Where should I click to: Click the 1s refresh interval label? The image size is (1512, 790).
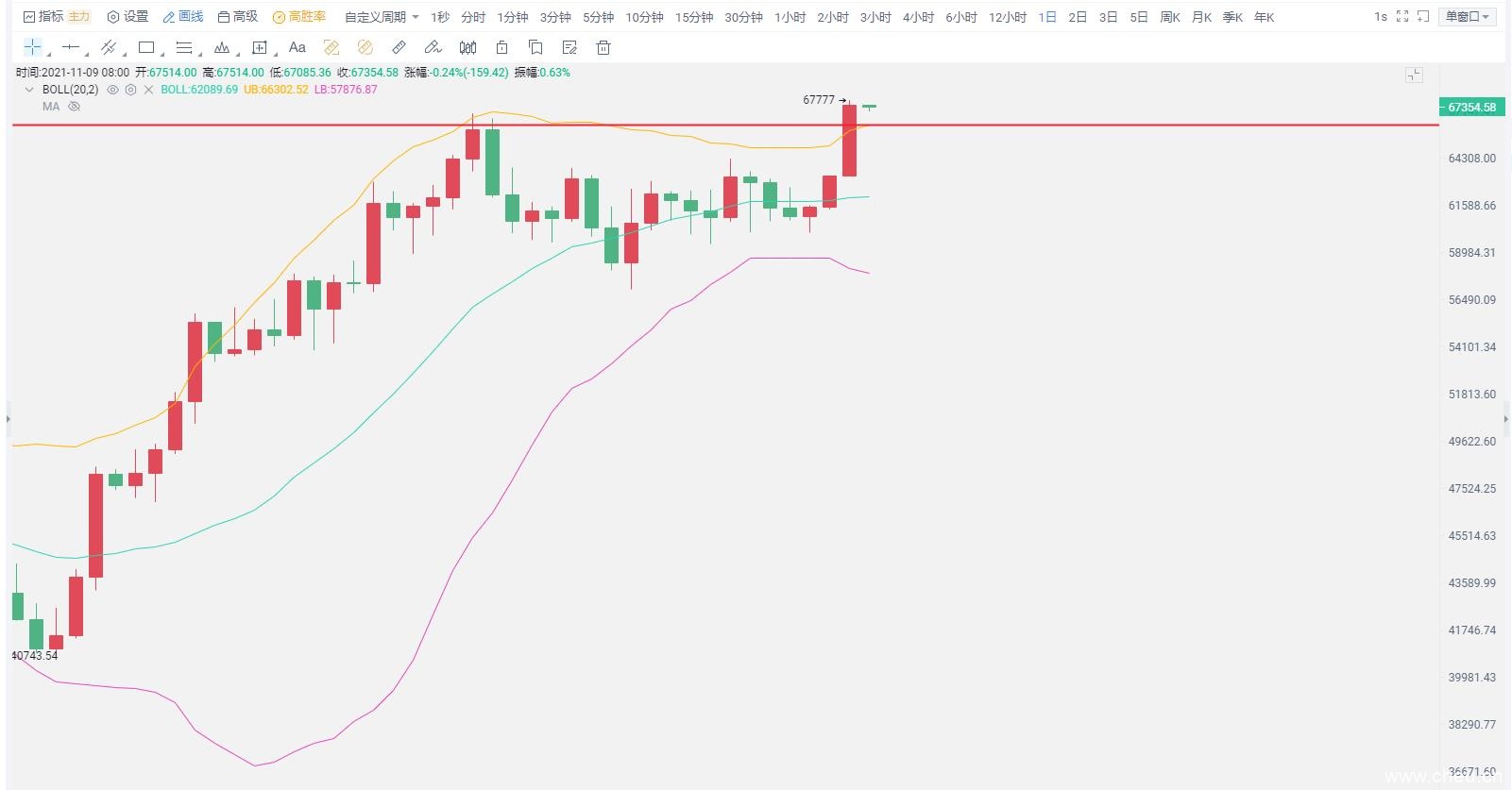(1380, 17)
